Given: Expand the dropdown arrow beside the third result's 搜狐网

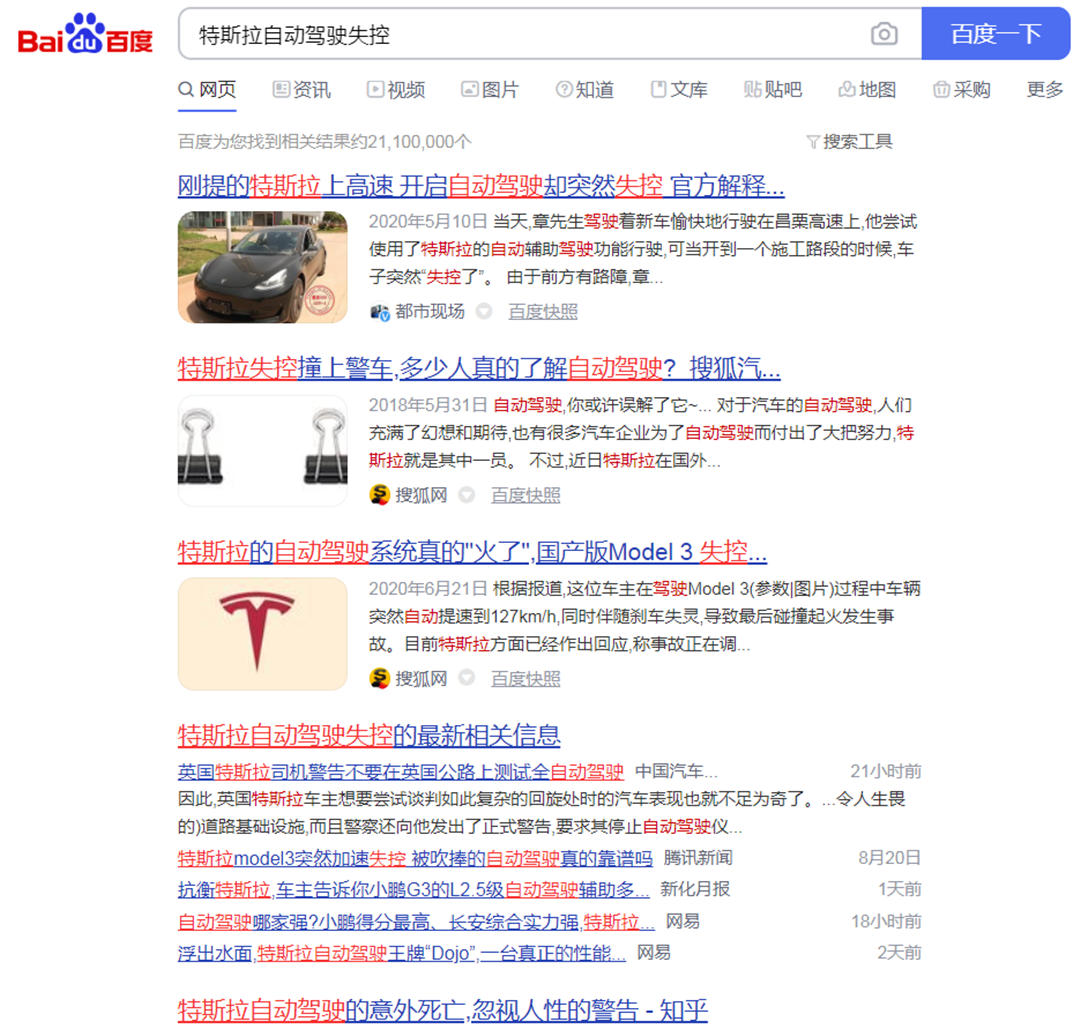Looking at the screenshot, I should 466,679.
